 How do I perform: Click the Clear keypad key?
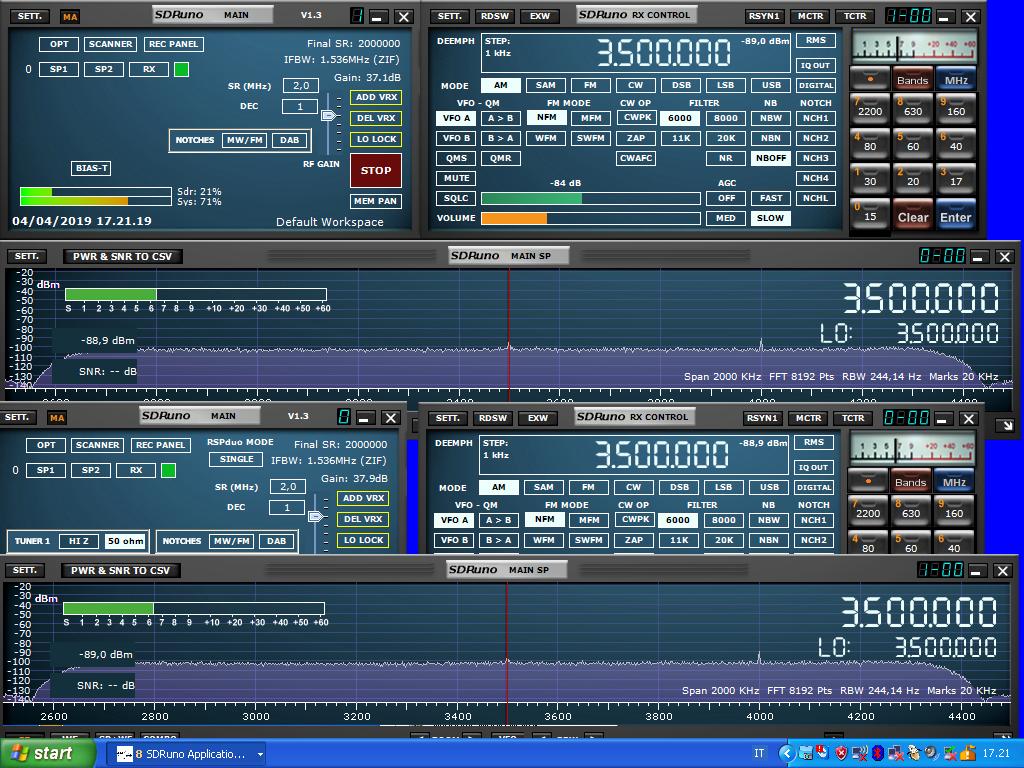[913, 216]
